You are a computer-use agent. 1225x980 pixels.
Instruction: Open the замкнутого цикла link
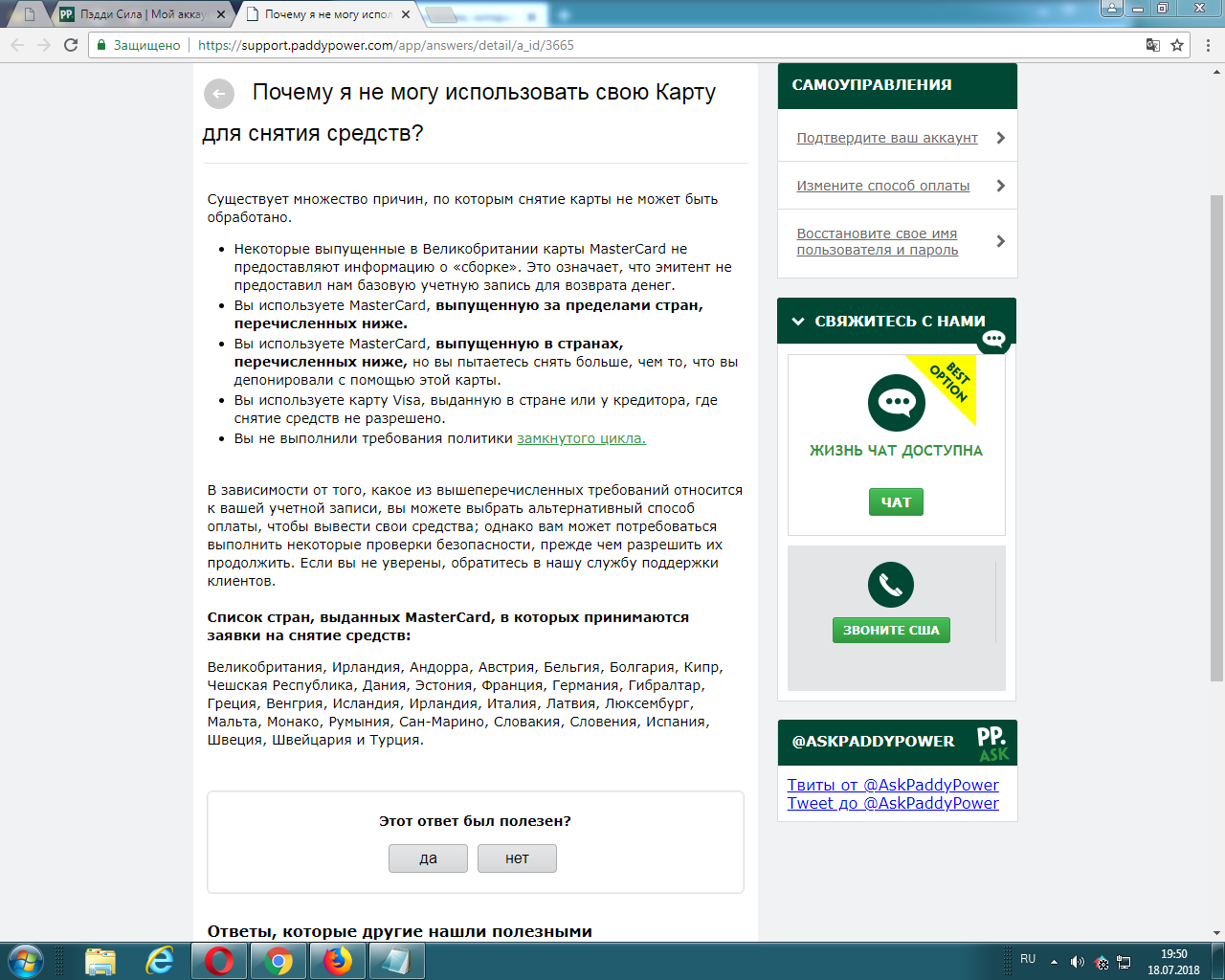coord(582,438)
